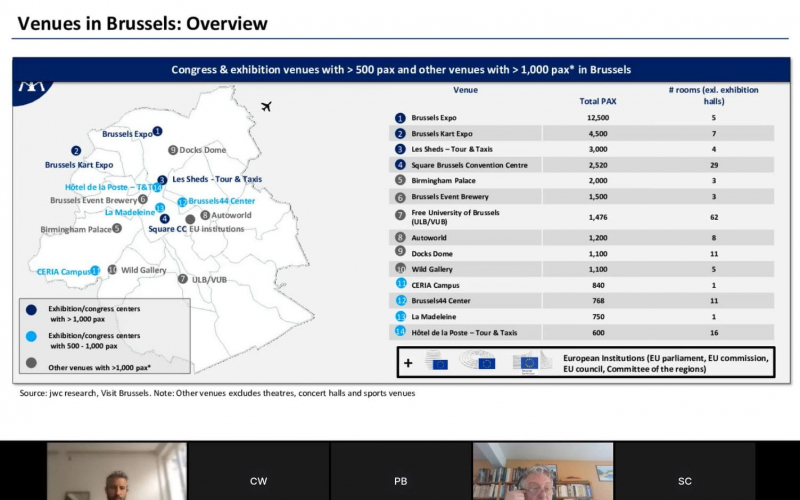Click number 1 bullet in Brussels Expo table row
This screenshot has height=500, width=800.
coord(400,118)
